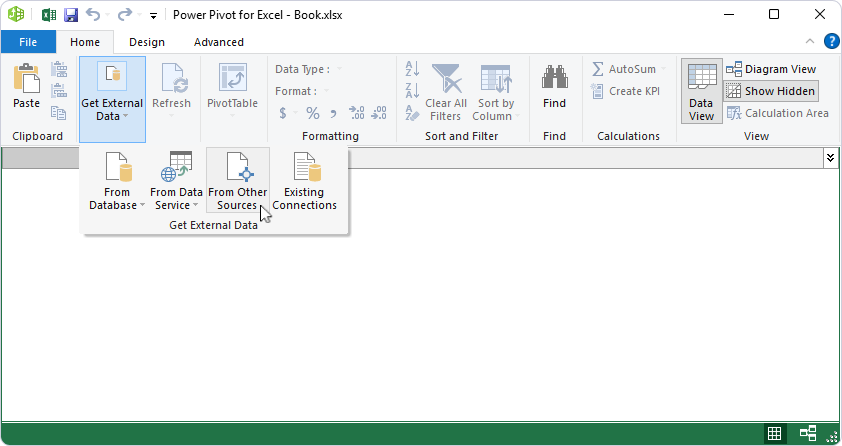The width and height of the screenshot is (842, 446).
Task: Switch to grid view in status bar
Action: tap(774, 433)
